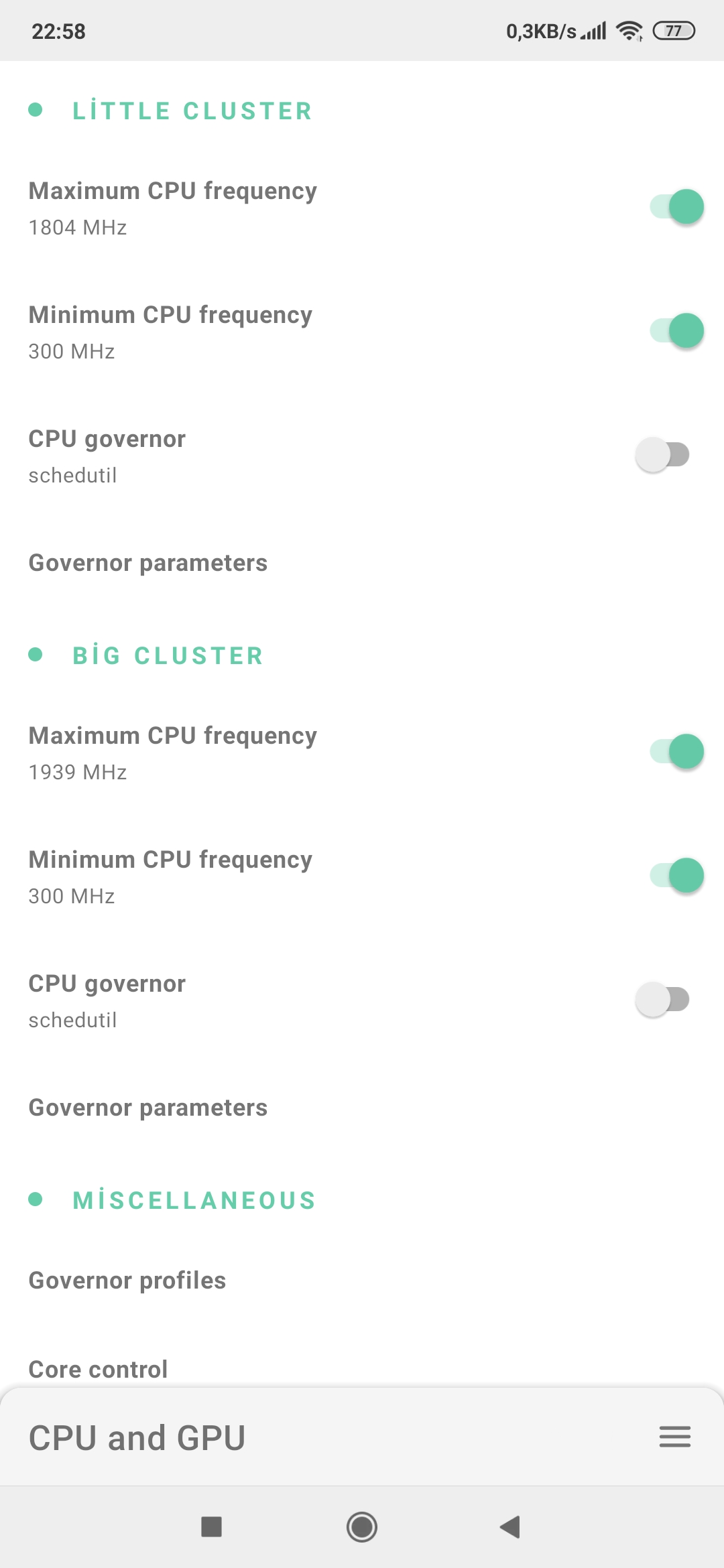Image resolution: width=724 pixels, height=1568 pixels.
Task: Tap the cellular signal strength icon
Action: point(594,31)
